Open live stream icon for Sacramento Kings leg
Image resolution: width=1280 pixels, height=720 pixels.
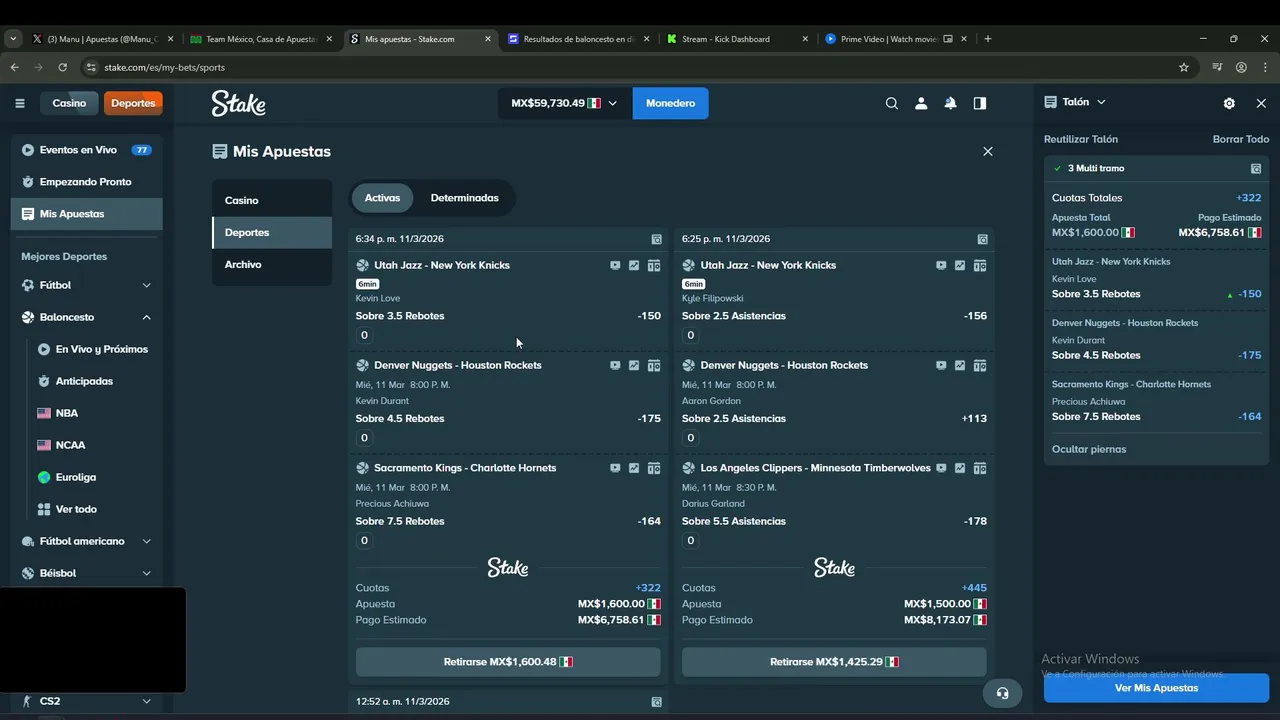pos(615,468)
